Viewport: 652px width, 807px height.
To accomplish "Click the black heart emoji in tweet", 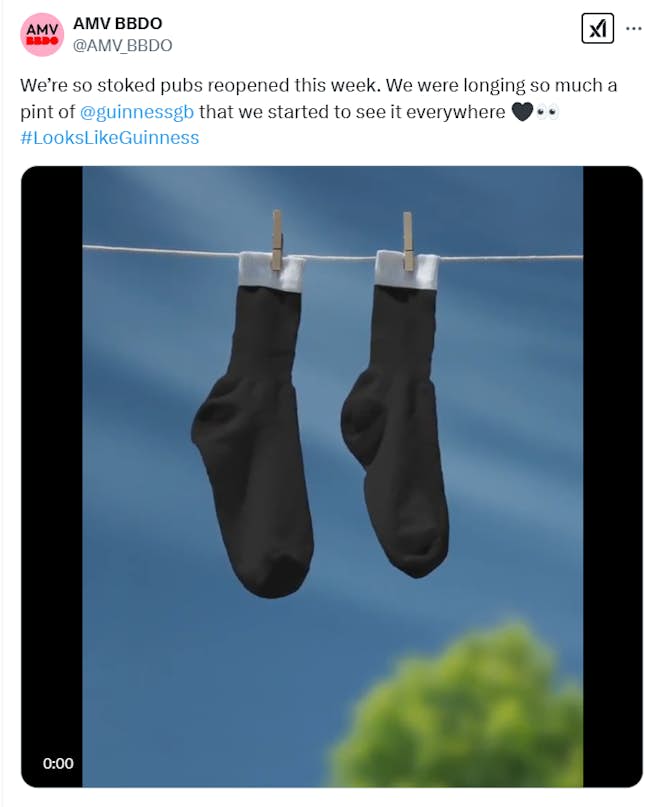I will pyautogui.click(x=522, y=112).
